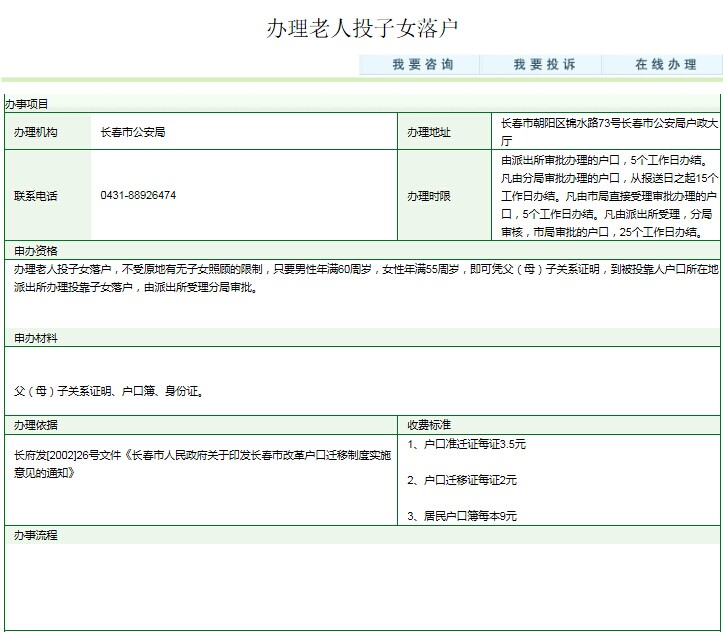The width and height of the screenshot is (723, 632).
Task: Select the phone number 0431-88926474
Action: [x=138, y=195]
